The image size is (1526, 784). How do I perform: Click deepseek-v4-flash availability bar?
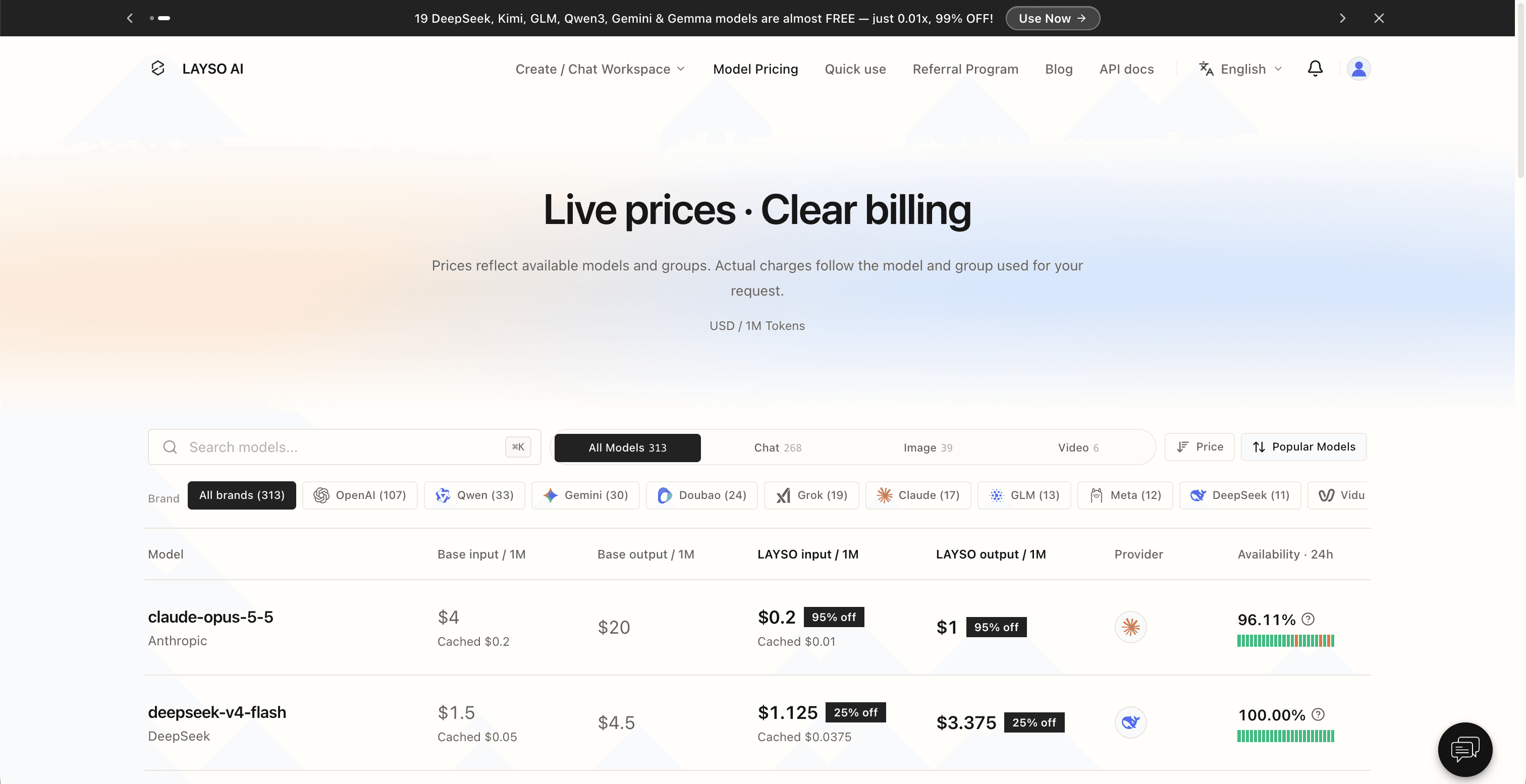pyautogui.click(x=1285, y=736)
